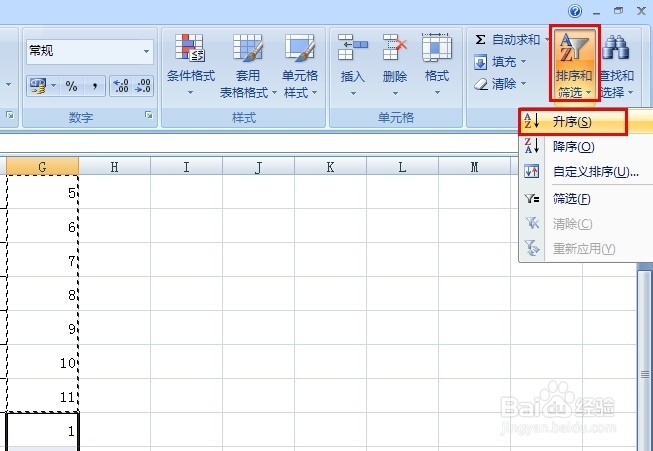The width and height of the screenshot is (653, 451).
Task: Open Cell Styles (单元格样式) icon
Action: (299, 47)
